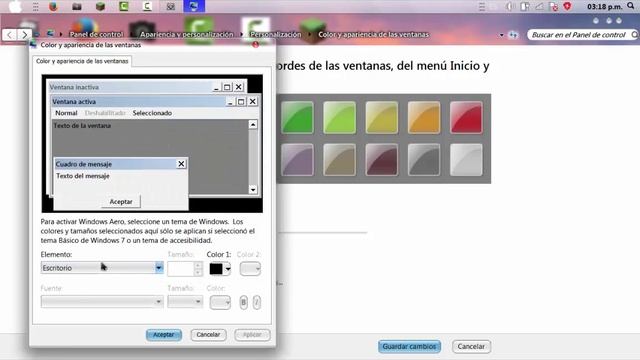The image size is (640, 360).
Task: Click Normal in the preview menu
Action: 66,113
